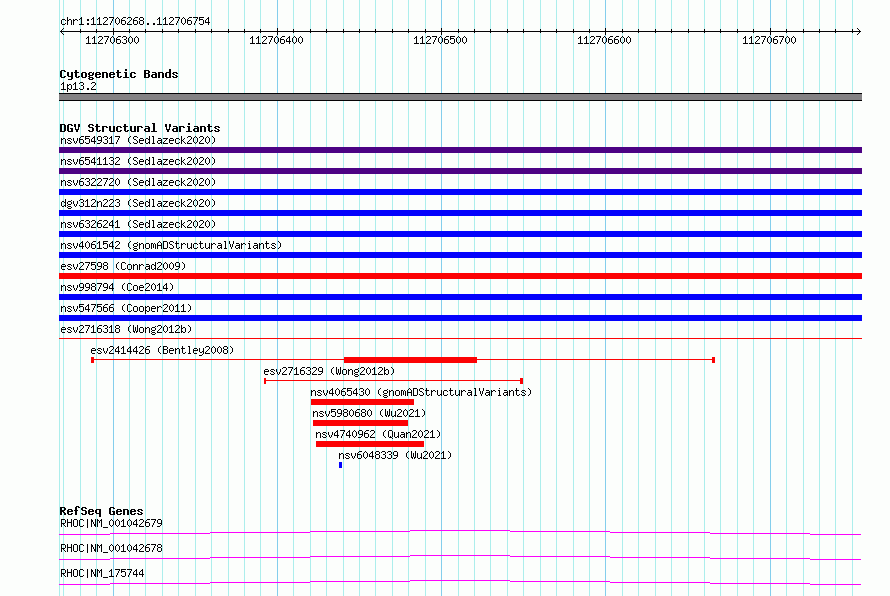Click the chr1:112706268..112706754 region label
The height and width of the screenshot is (596, 890).
coord(135,21)
